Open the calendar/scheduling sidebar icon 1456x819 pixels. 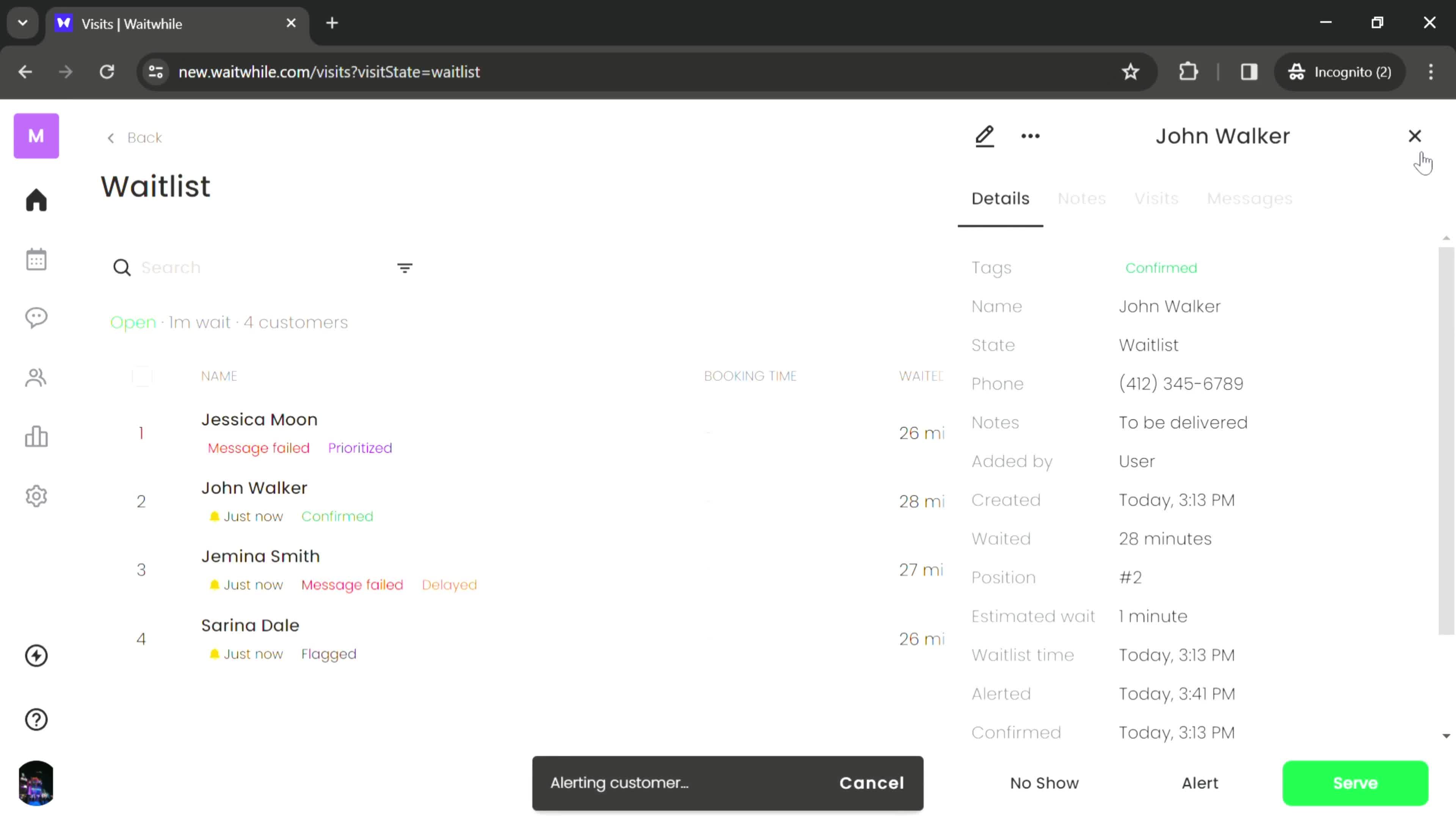tap(36, 258)
